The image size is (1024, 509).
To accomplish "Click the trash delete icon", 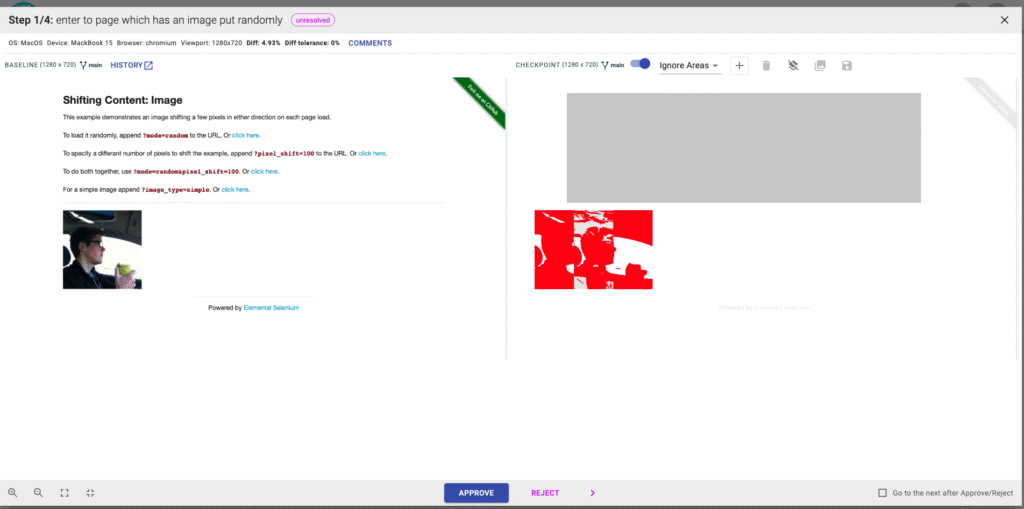I will [766, 66].
